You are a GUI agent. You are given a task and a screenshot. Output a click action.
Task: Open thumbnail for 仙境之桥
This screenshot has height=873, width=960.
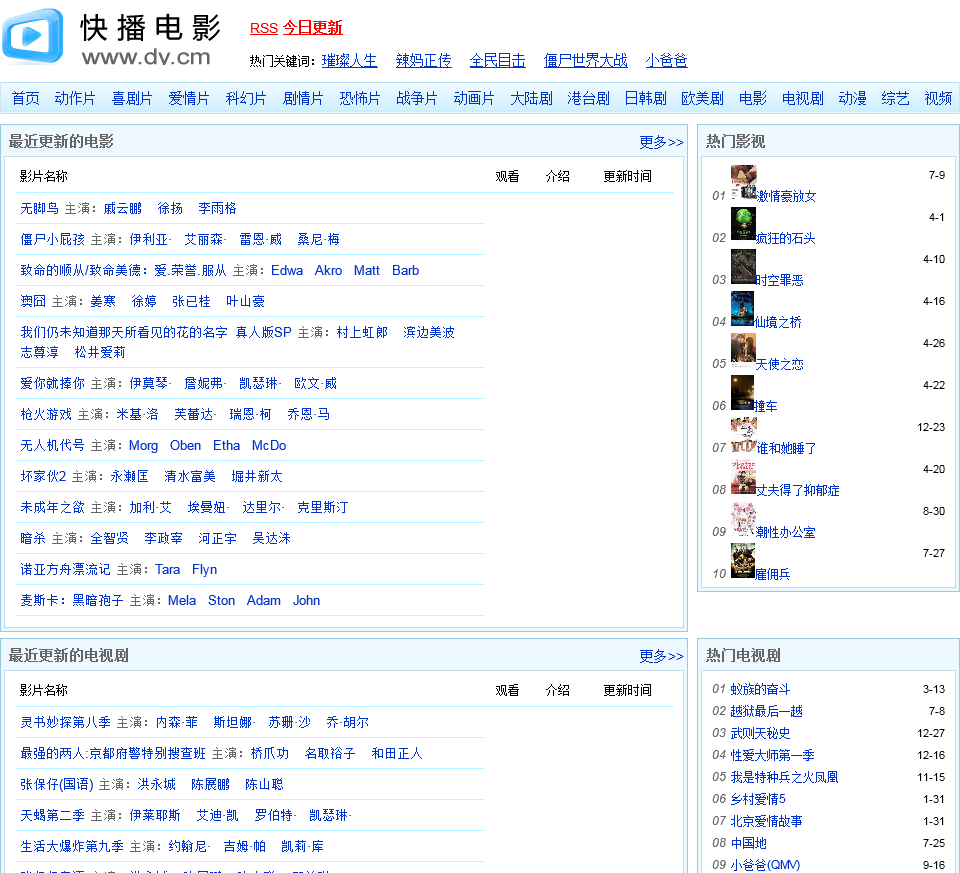[742, 308]
